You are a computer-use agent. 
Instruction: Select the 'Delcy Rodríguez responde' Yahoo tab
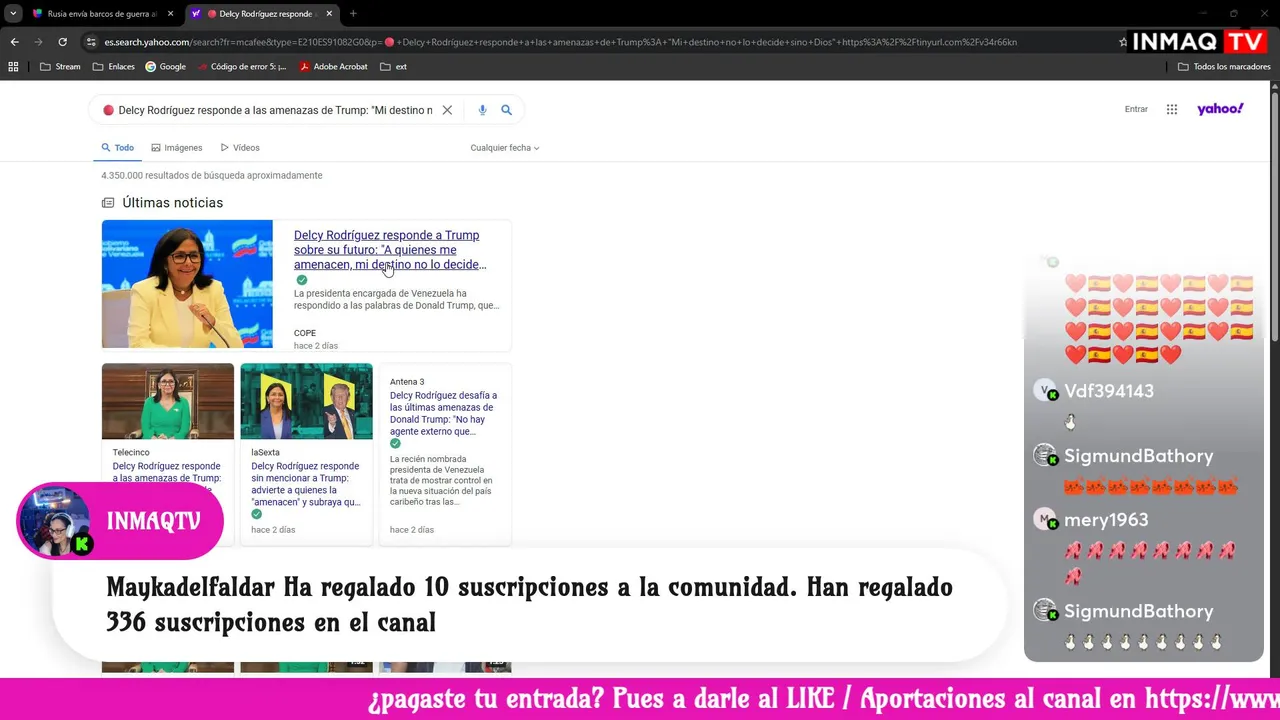(260, 14)
